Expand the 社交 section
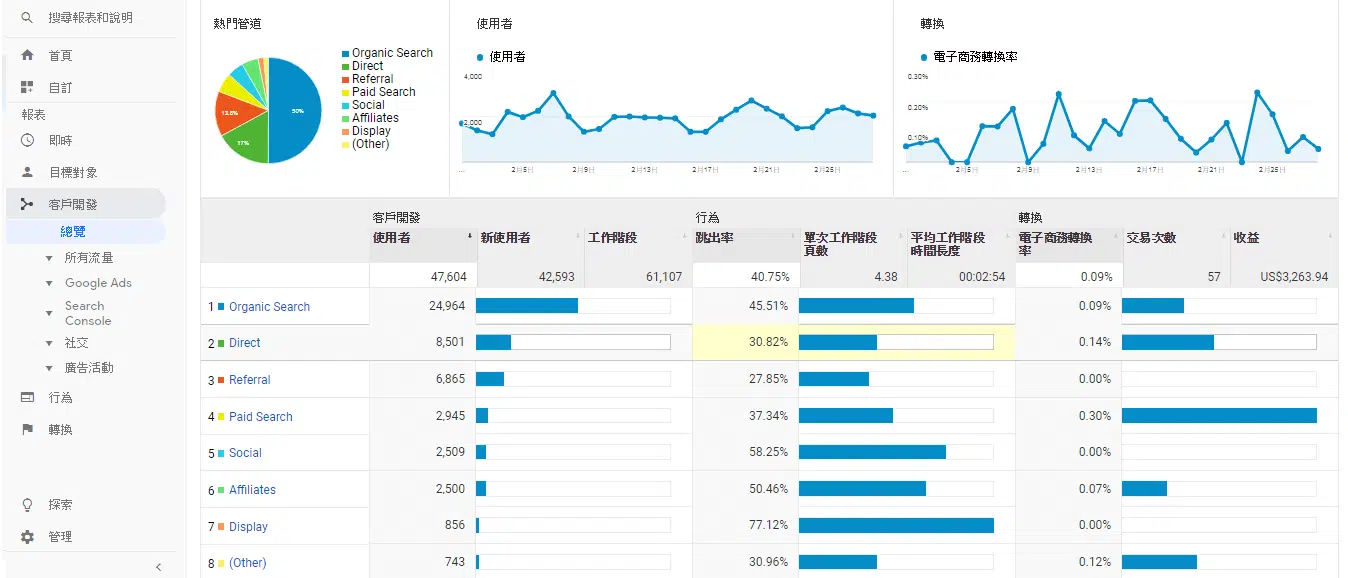Viewport: 1348px width, 578px height. click(49, 343)
